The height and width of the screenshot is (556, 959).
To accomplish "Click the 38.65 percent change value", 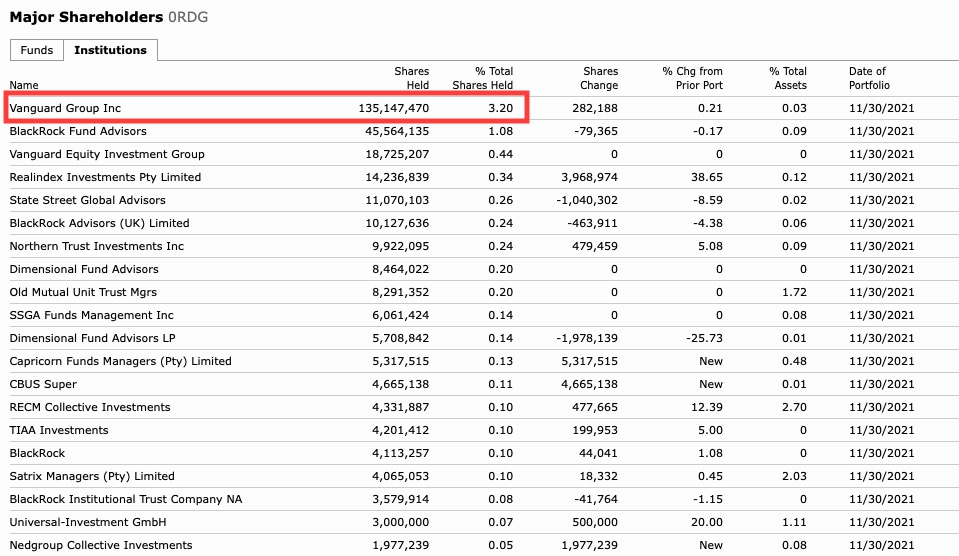I will coord(707,177).
